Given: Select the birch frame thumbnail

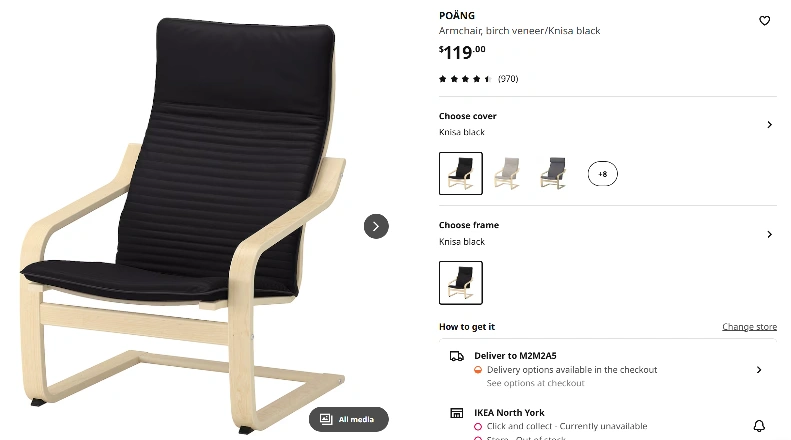Looking at the screenshot, I should click(461, 283).
